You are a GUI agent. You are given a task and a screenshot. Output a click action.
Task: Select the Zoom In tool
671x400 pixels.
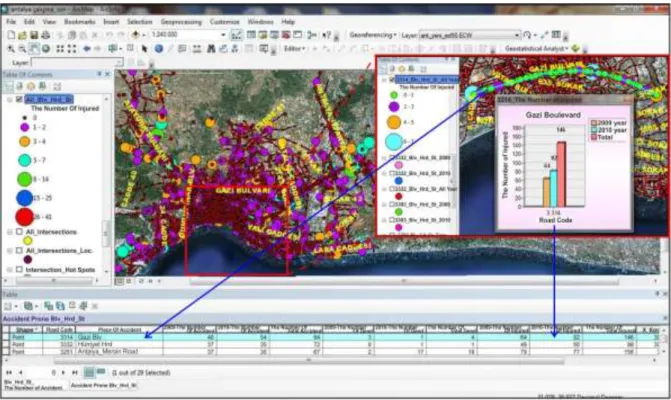click(11, 49)
